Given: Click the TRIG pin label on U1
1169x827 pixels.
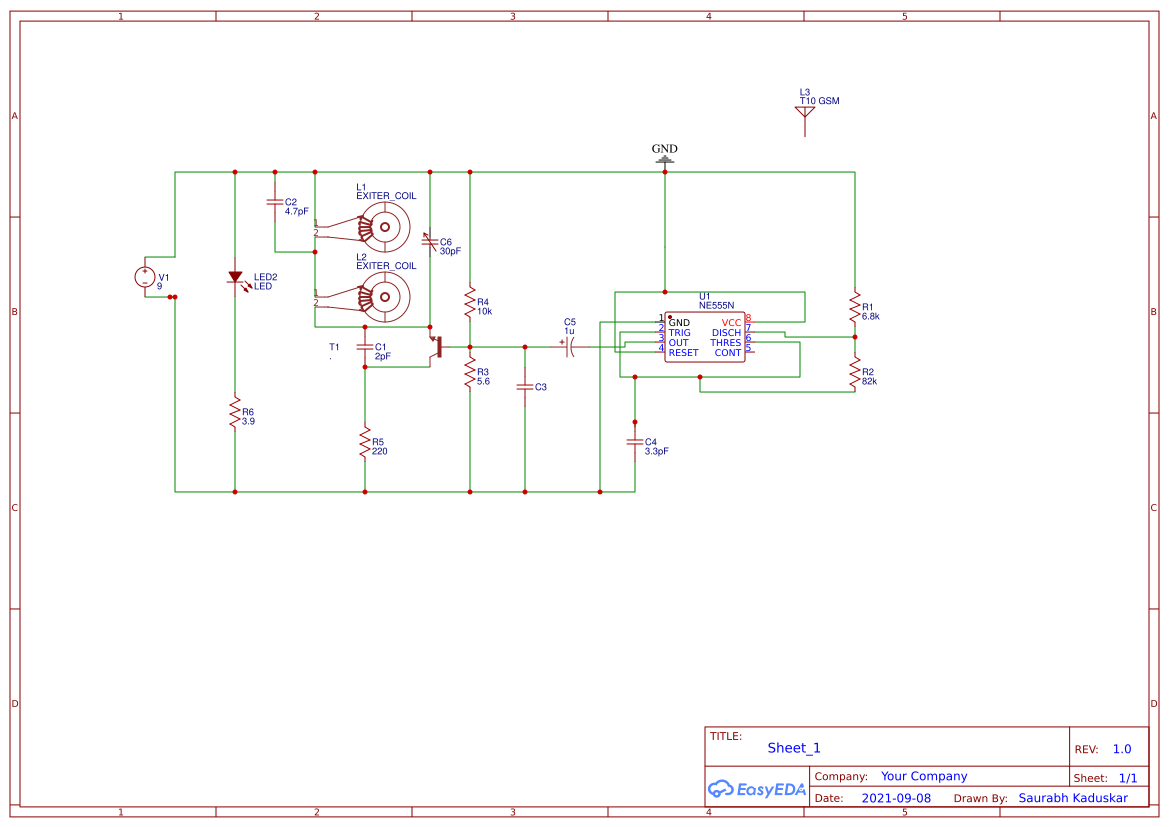Looking at the screenshot, I should click(679, 333).
